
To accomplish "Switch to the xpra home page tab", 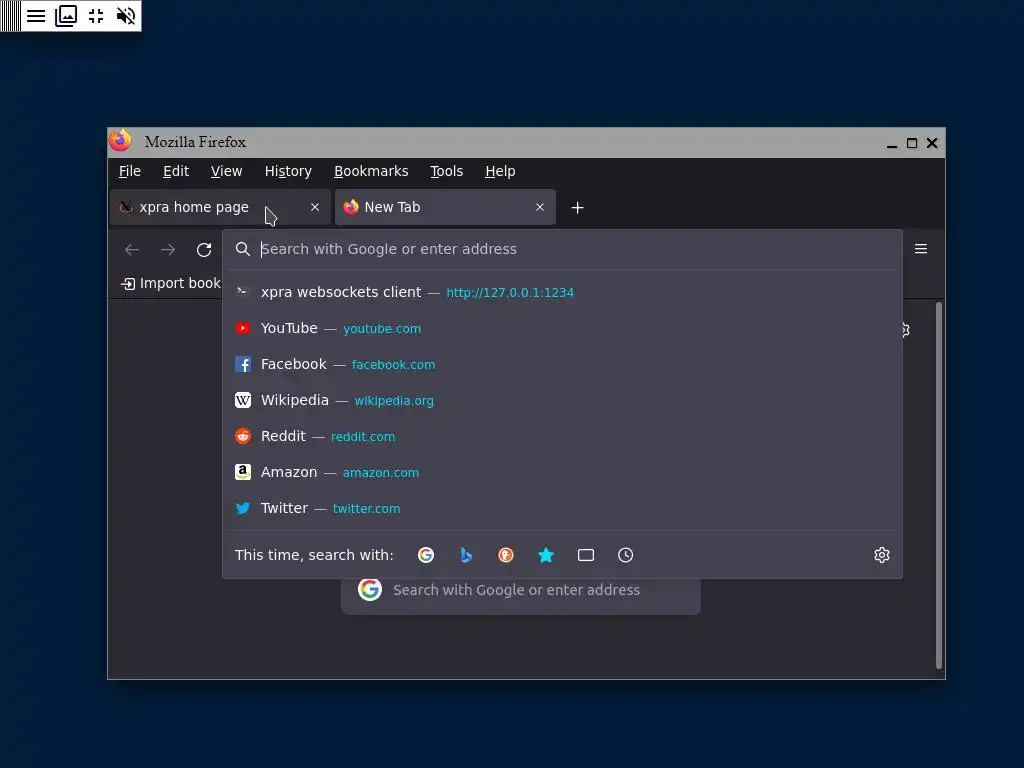I will [x=220, y=207].
